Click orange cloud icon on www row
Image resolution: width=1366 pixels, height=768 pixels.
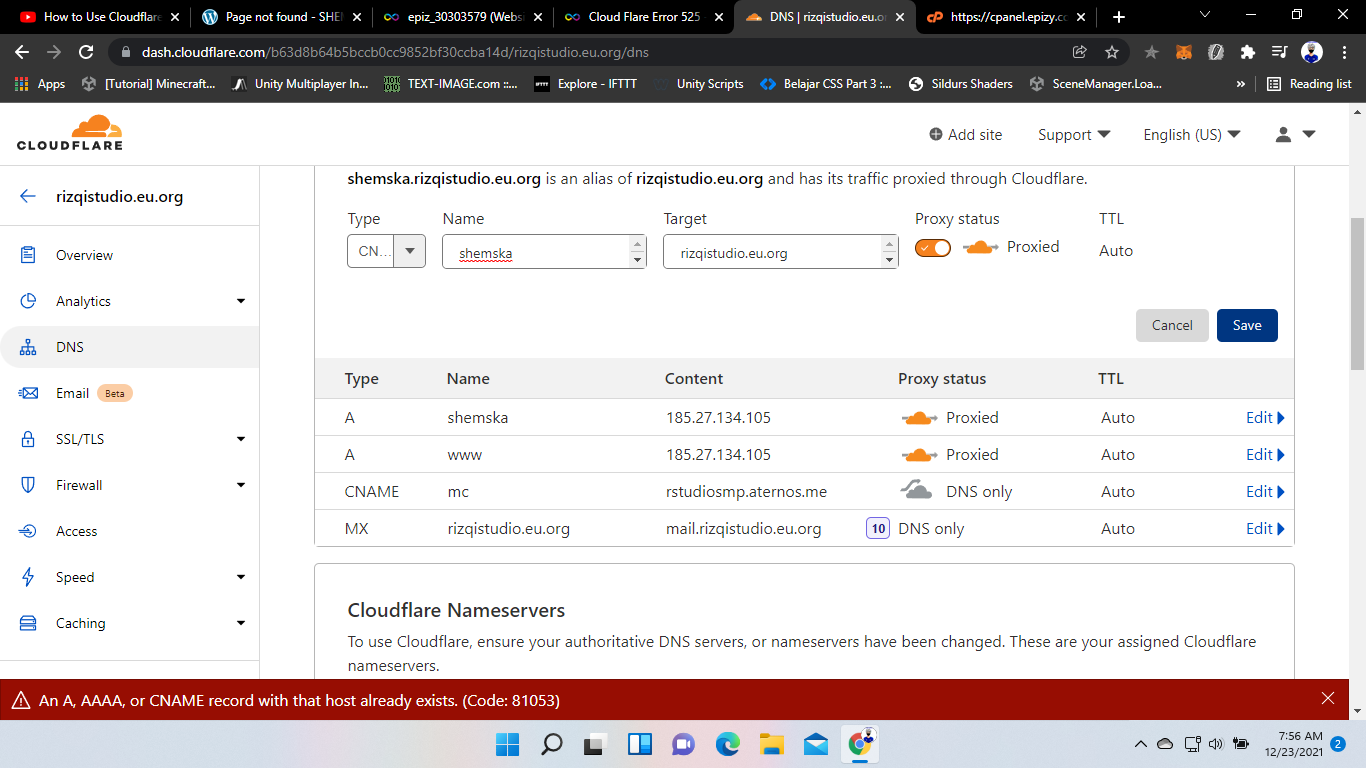click(x=919, y=454)
